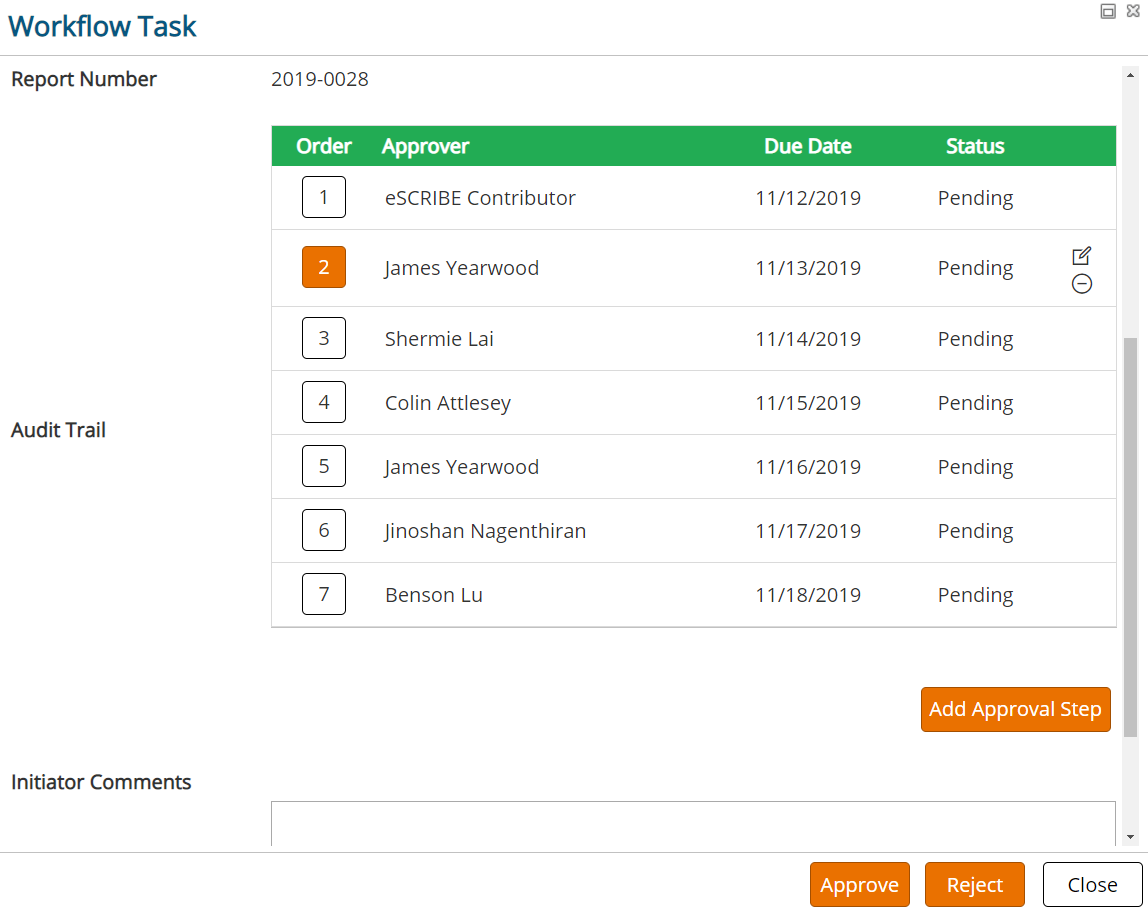Image resolution: width=1148 pixels, height=913 pixels.
Task: Click order number 7 box
Action: click(324, 594)
